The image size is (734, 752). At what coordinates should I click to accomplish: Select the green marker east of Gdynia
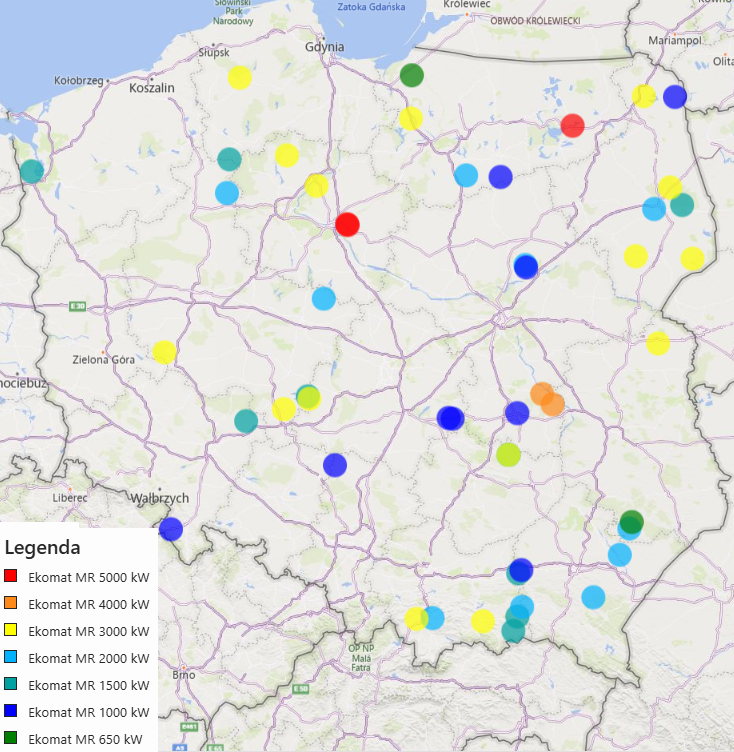412,75
